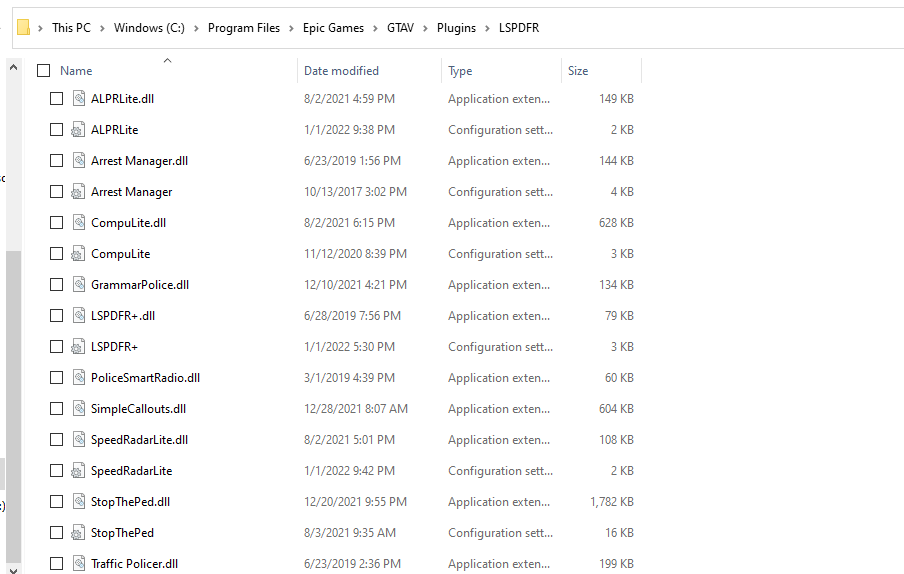Select the file named GrammarPolice.dll
The height and width of the screenshot is (574, 904).
(x=140, y=285)
